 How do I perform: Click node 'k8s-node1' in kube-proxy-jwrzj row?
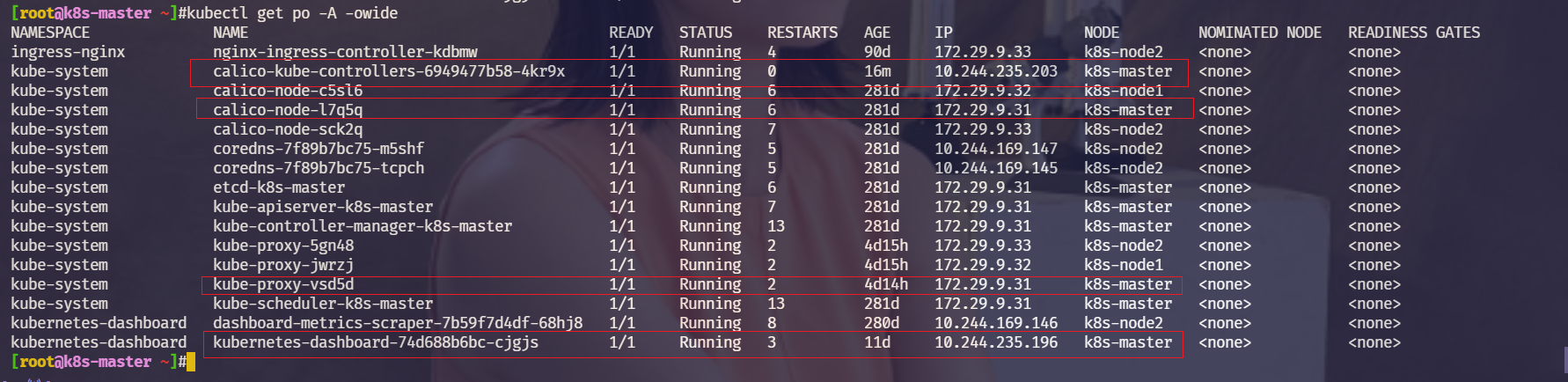[x=1124, y=265]
